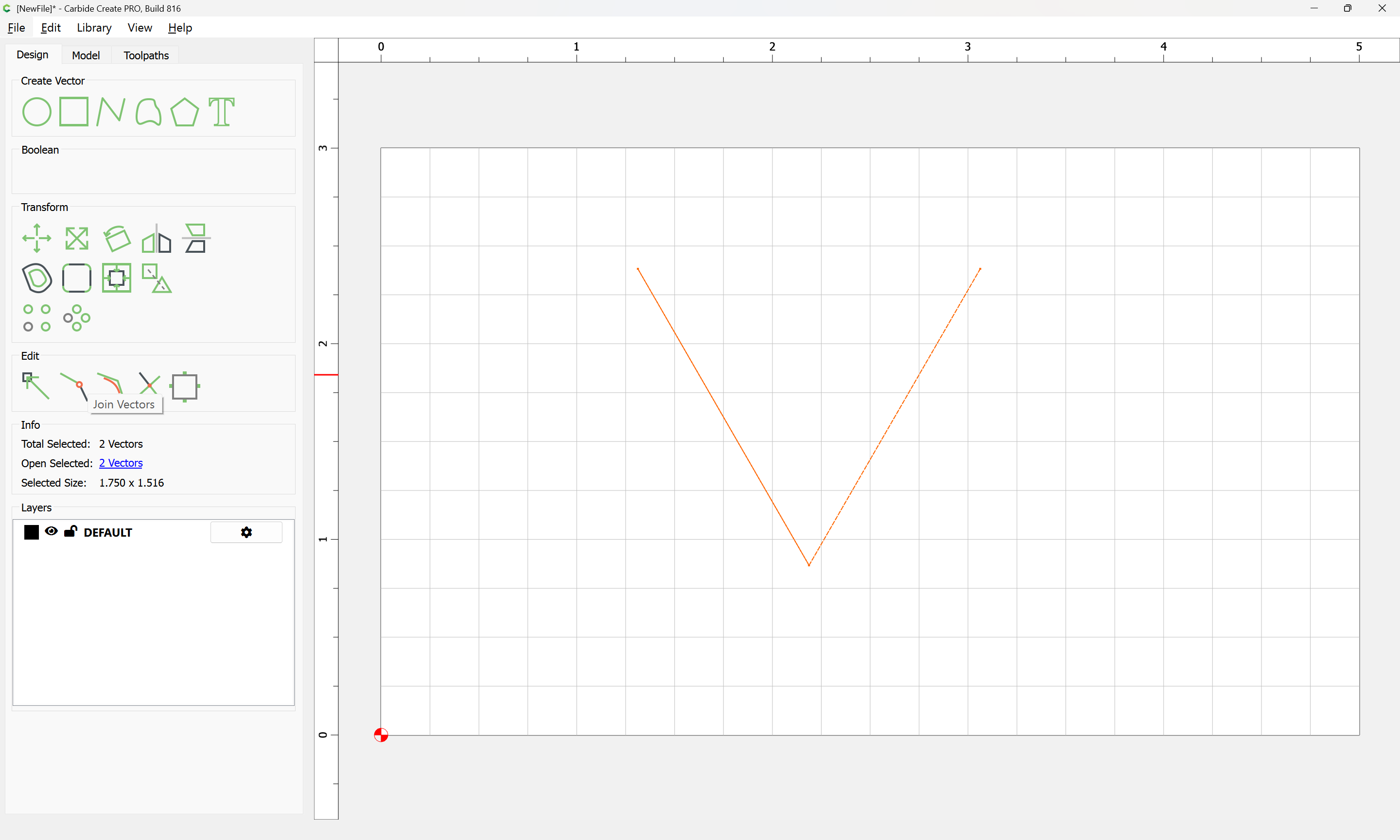Switch to the Toolpaths tab
Image resolution: width=1400 pixels, height=840 pixels.
(x=146, y=55)
